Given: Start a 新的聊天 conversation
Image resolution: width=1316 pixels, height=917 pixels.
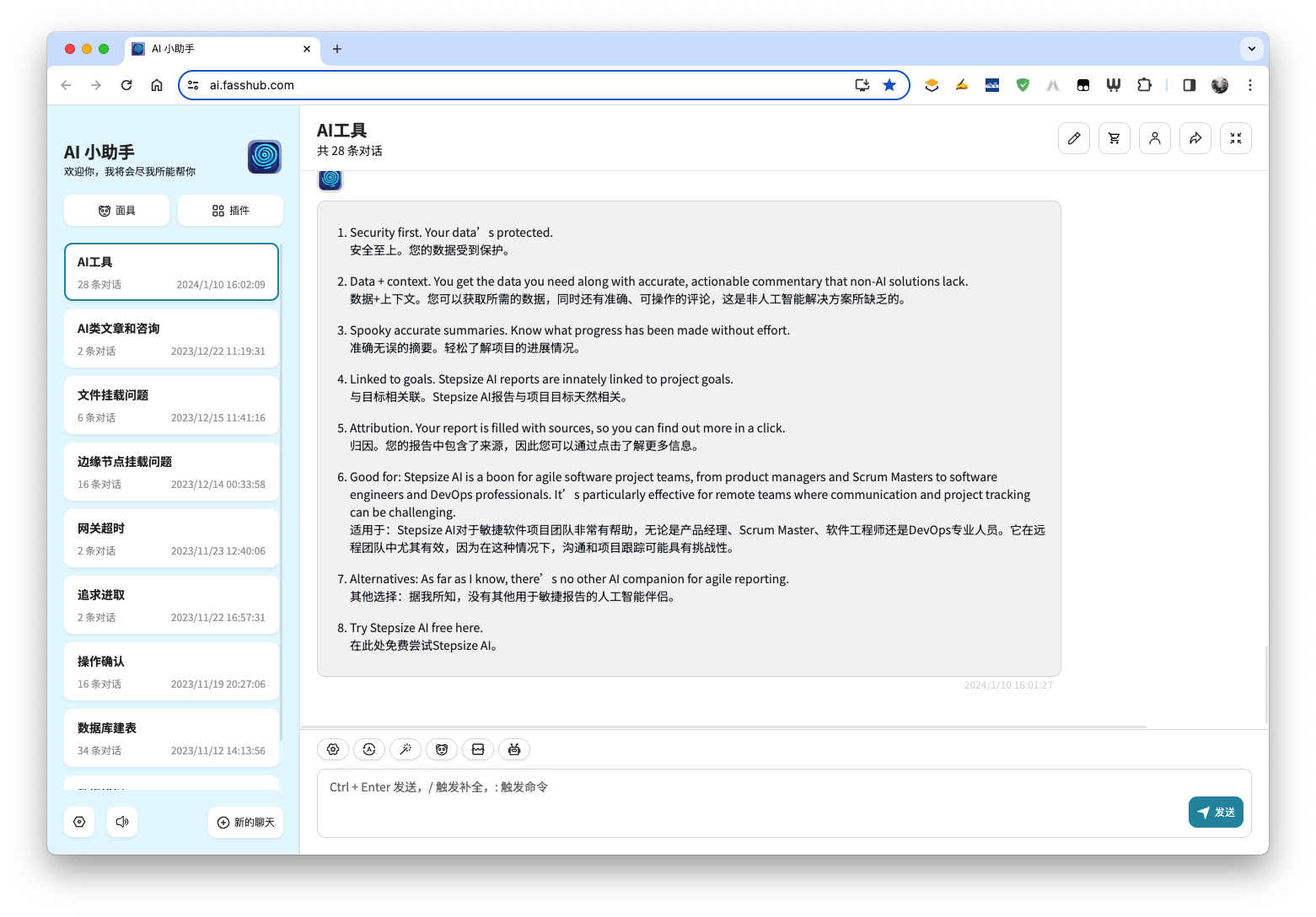Looking at the screenshot, I should point(246,823).
